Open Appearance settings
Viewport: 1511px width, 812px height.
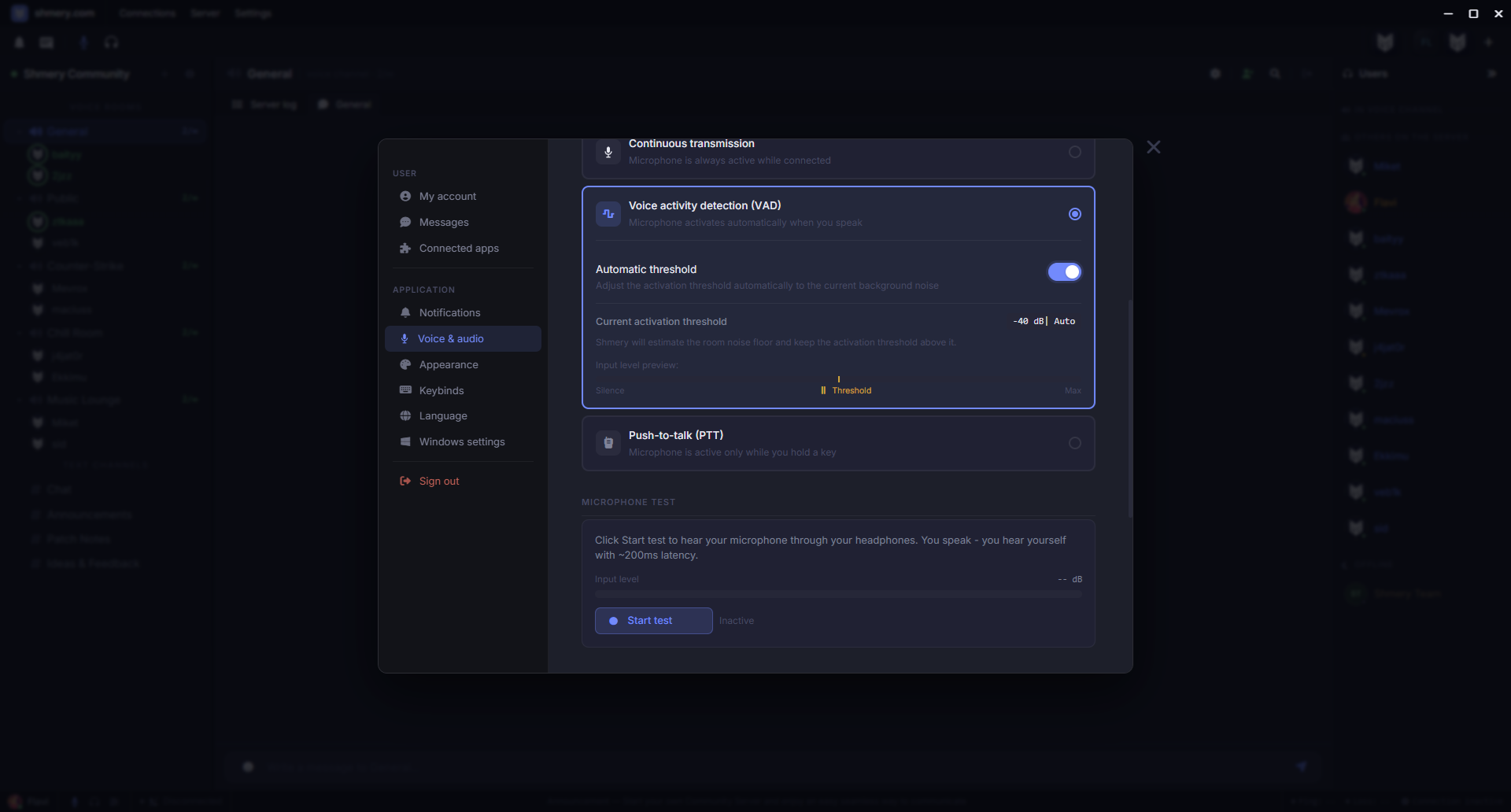(463, 364)
